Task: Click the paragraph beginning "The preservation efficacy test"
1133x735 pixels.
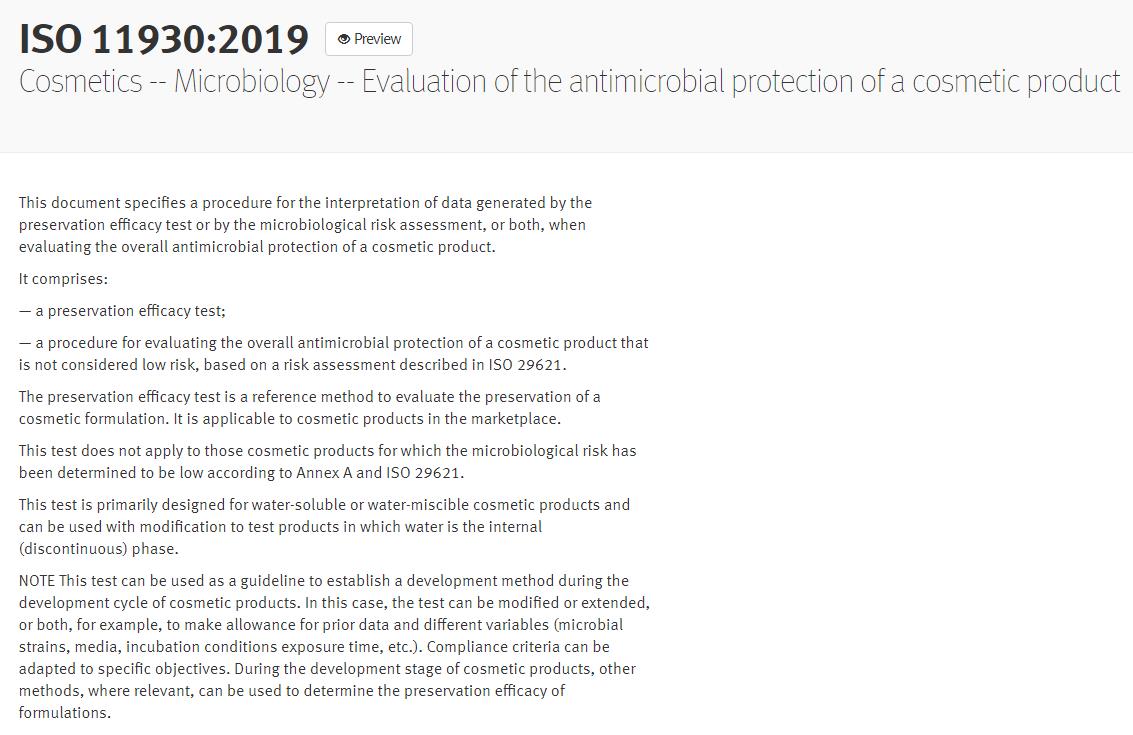Action: pos(310,407)
